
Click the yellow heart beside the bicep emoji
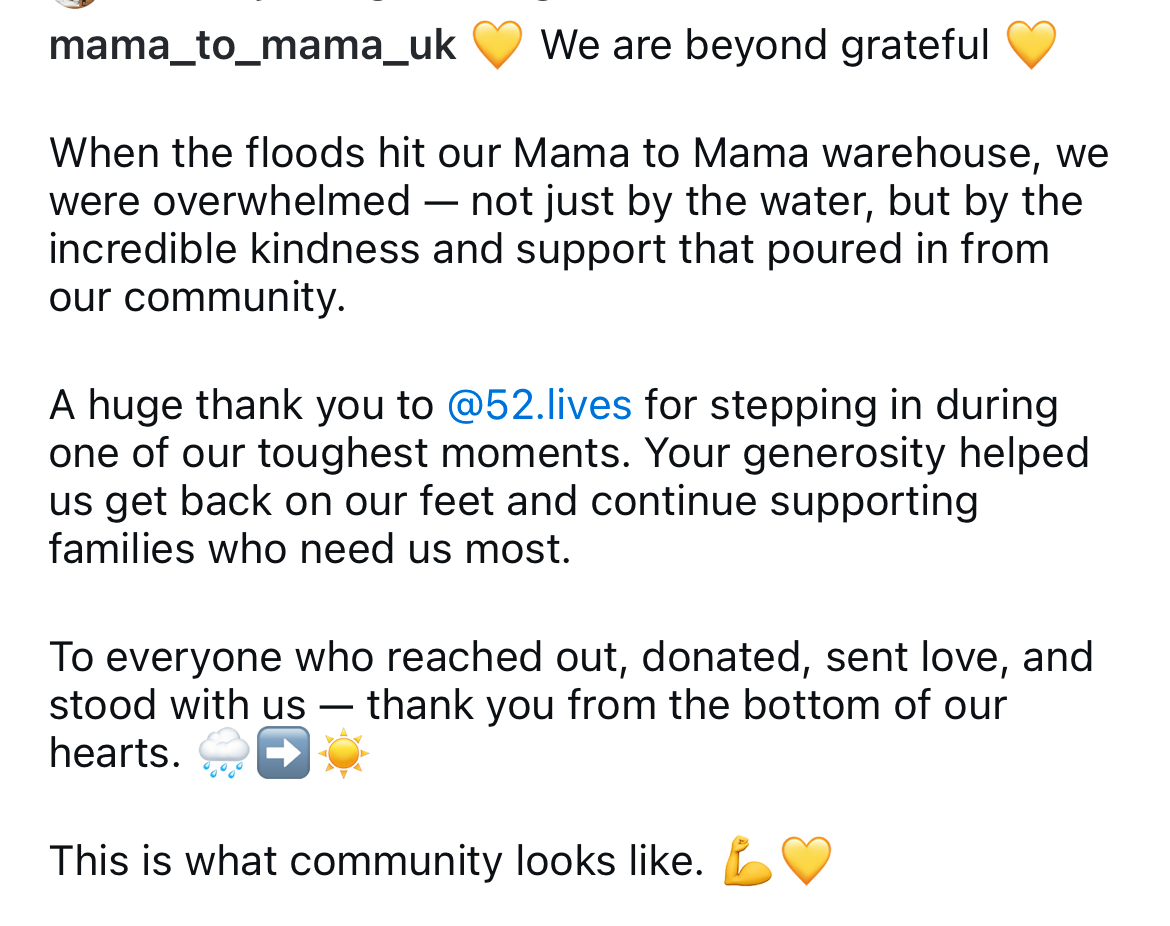pyautogui.click(x=807, y=861)
